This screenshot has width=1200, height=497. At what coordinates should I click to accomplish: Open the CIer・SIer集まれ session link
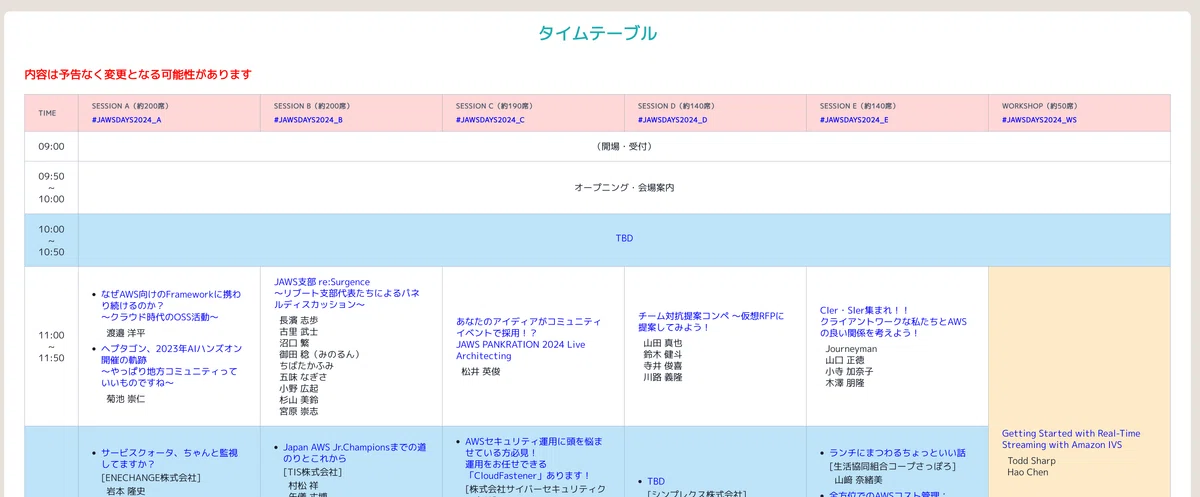pyautogui.click(x=893, y=321)
